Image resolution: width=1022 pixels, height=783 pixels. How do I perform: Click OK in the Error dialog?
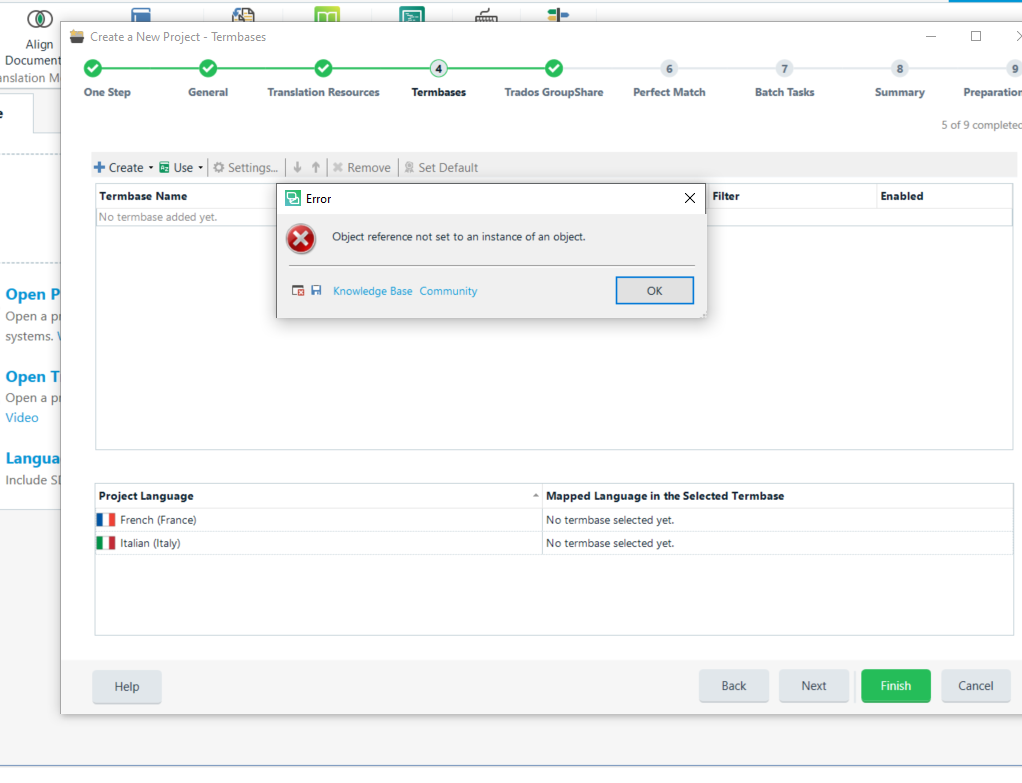point(654,291)
